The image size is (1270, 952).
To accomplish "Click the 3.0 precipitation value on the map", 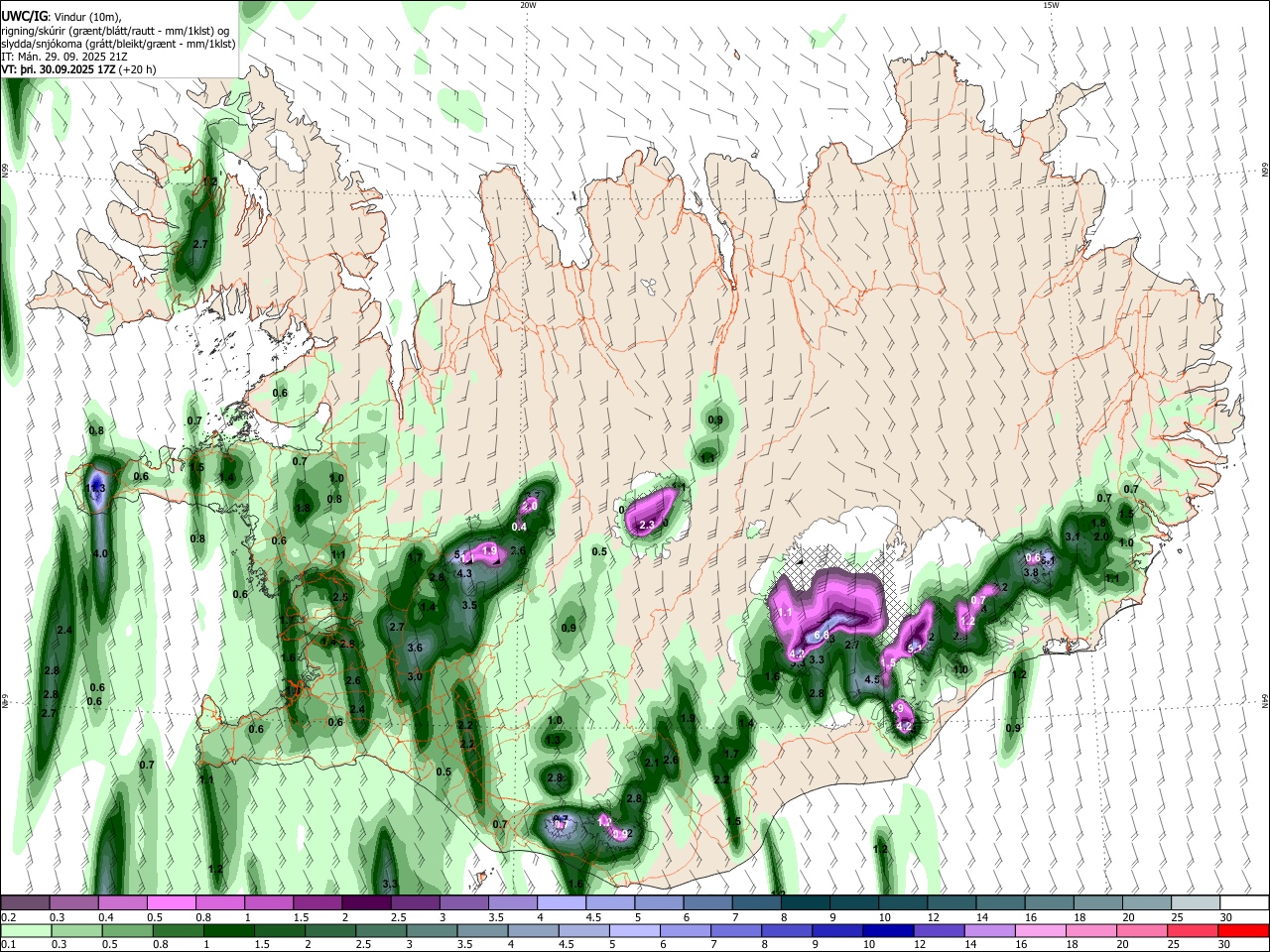I will 415,676.
